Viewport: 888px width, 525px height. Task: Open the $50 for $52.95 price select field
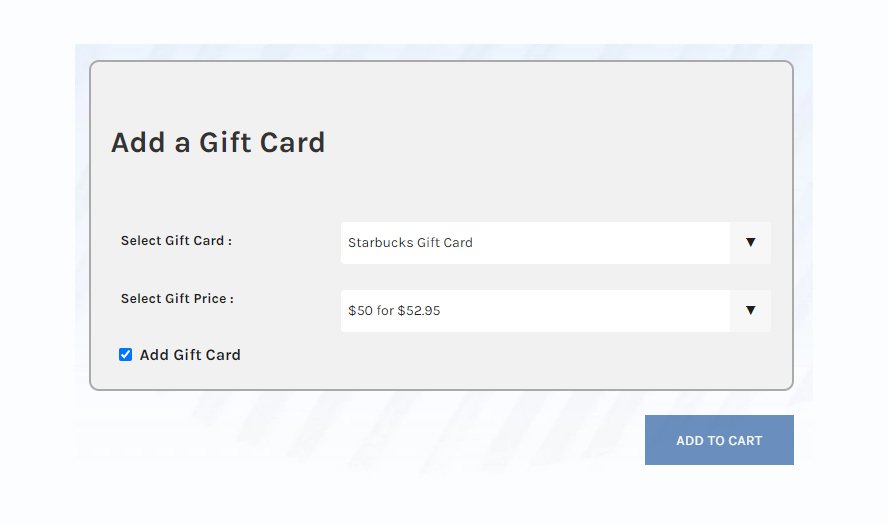point(535,310)
